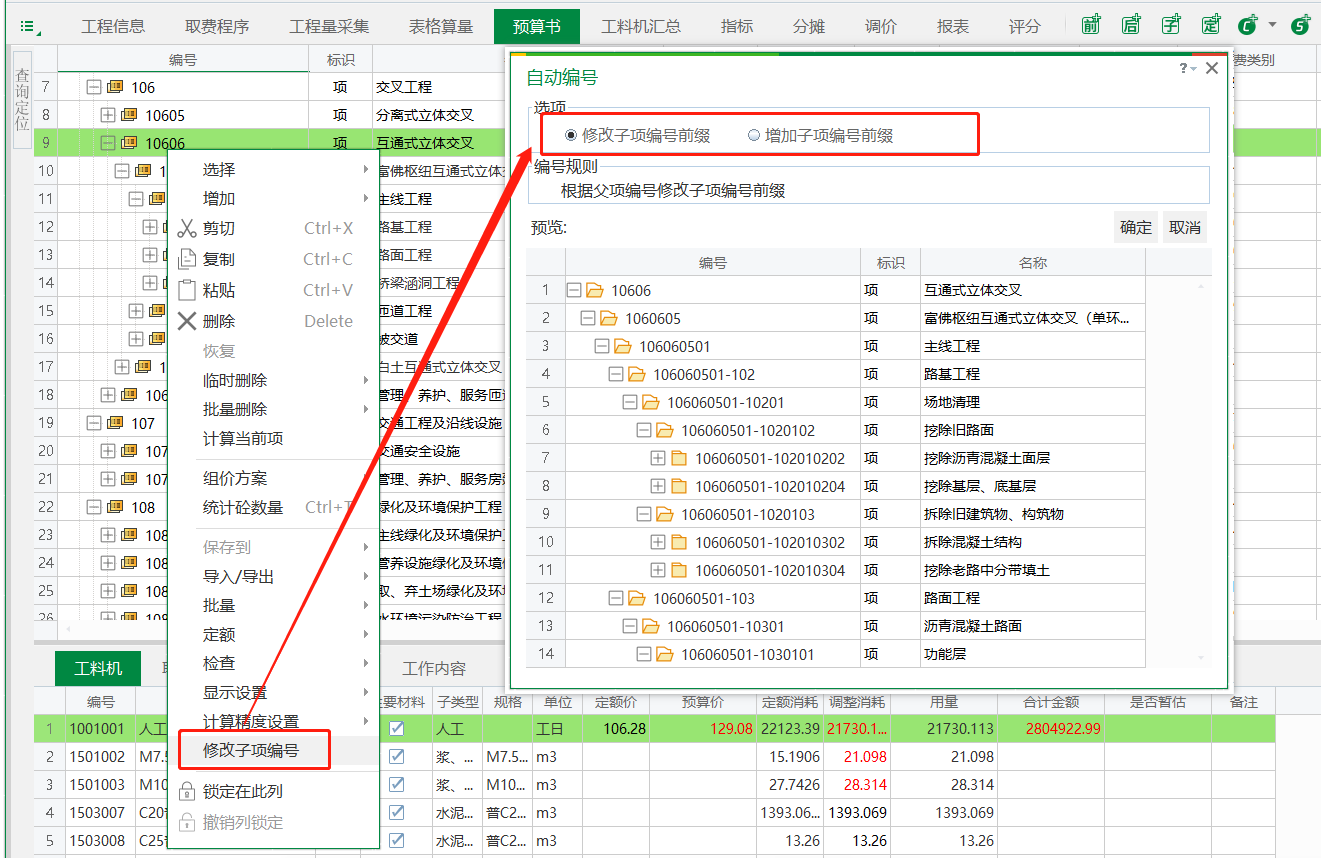
Task: Select the 绿化及环境保护工程 row name
Action: pyautogui.click(x=439, y=507)
